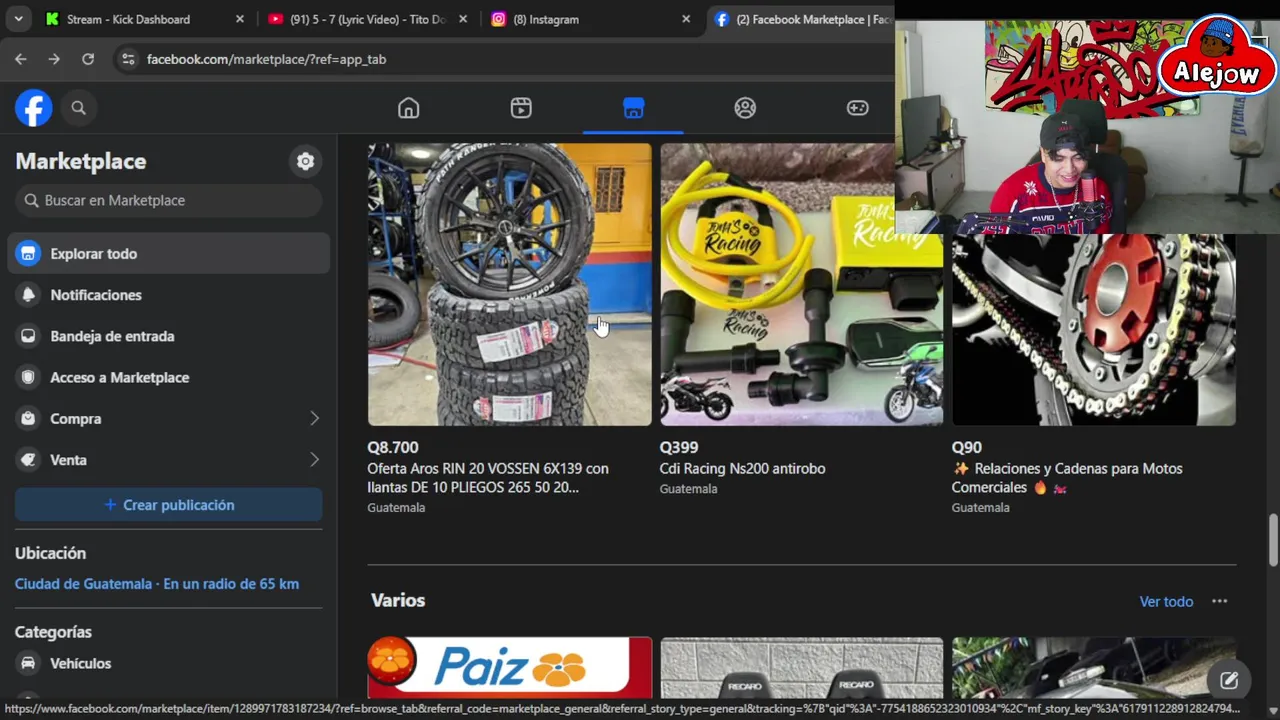Open the Facebook search magnifier button
The width and height of the screenshot is (1280, 720).
[x=78, y=108]
